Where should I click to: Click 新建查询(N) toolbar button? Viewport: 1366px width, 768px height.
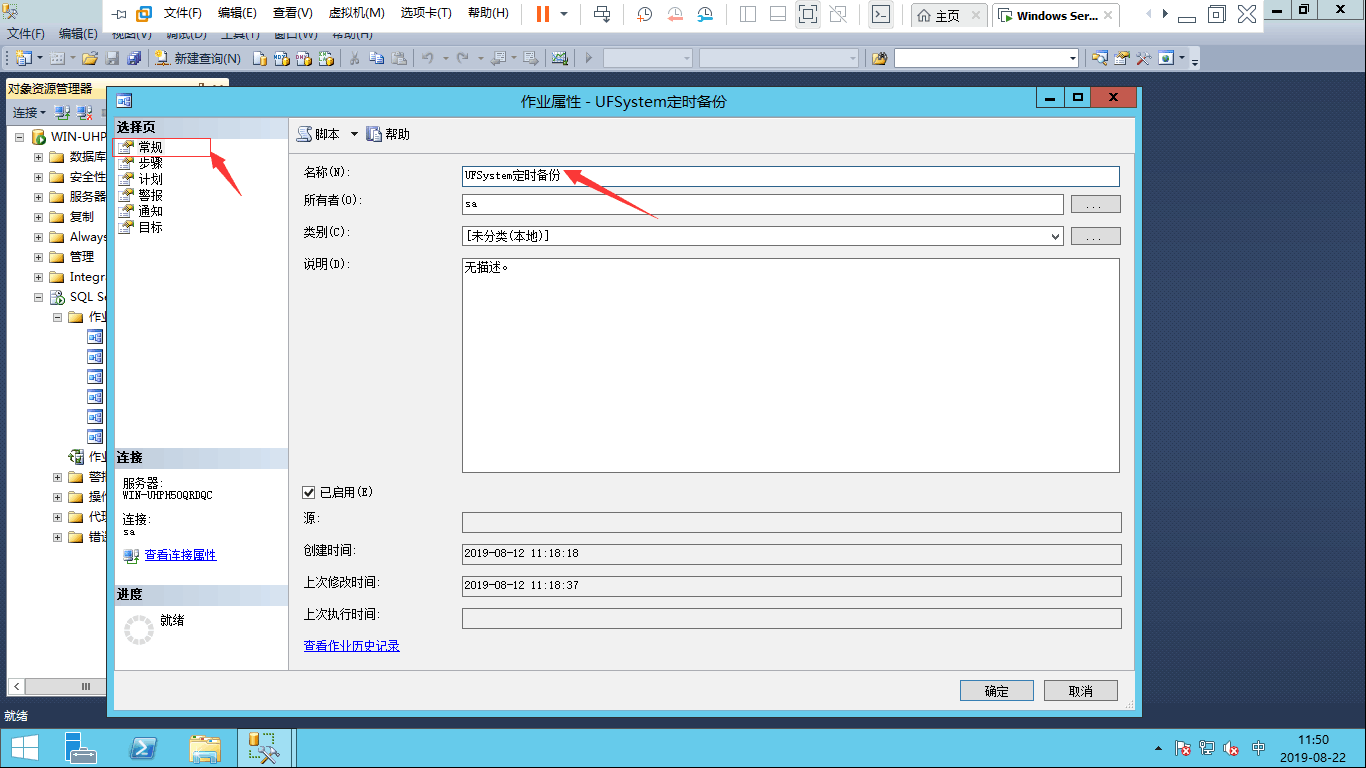click(x=197, y=58)
